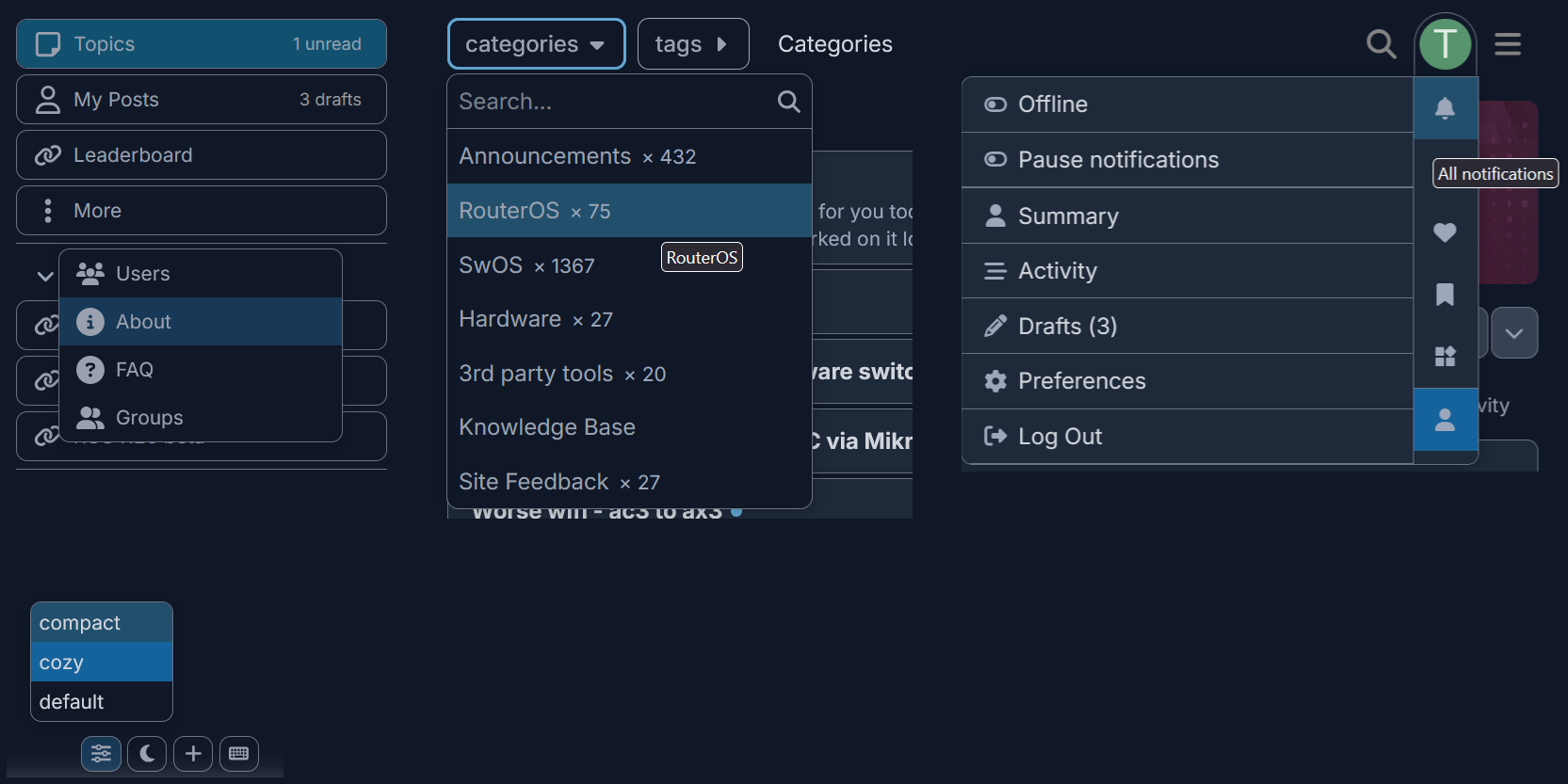The width and height of the screenshot is (1568, 784).
Task: Click the T user avatar
Action: tap(1445, 43)
